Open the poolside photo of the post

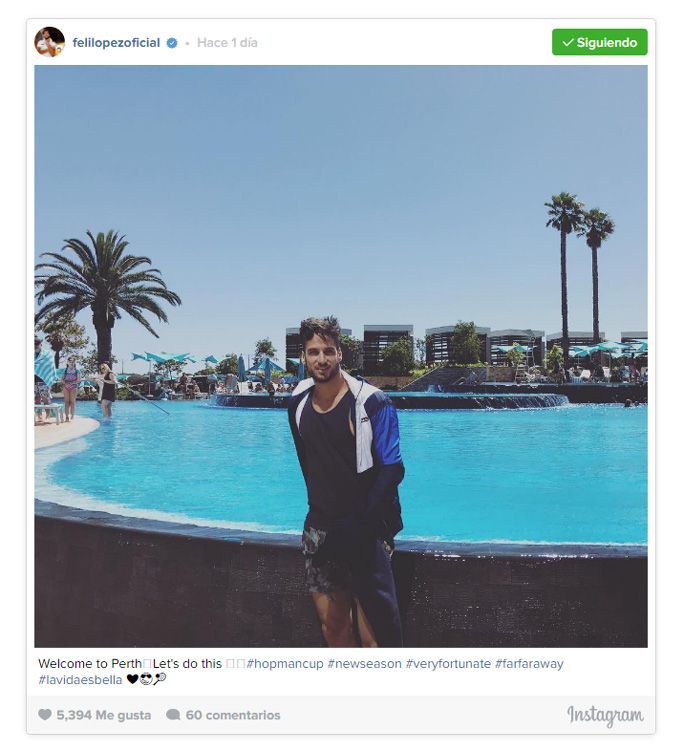pos(341,356)
